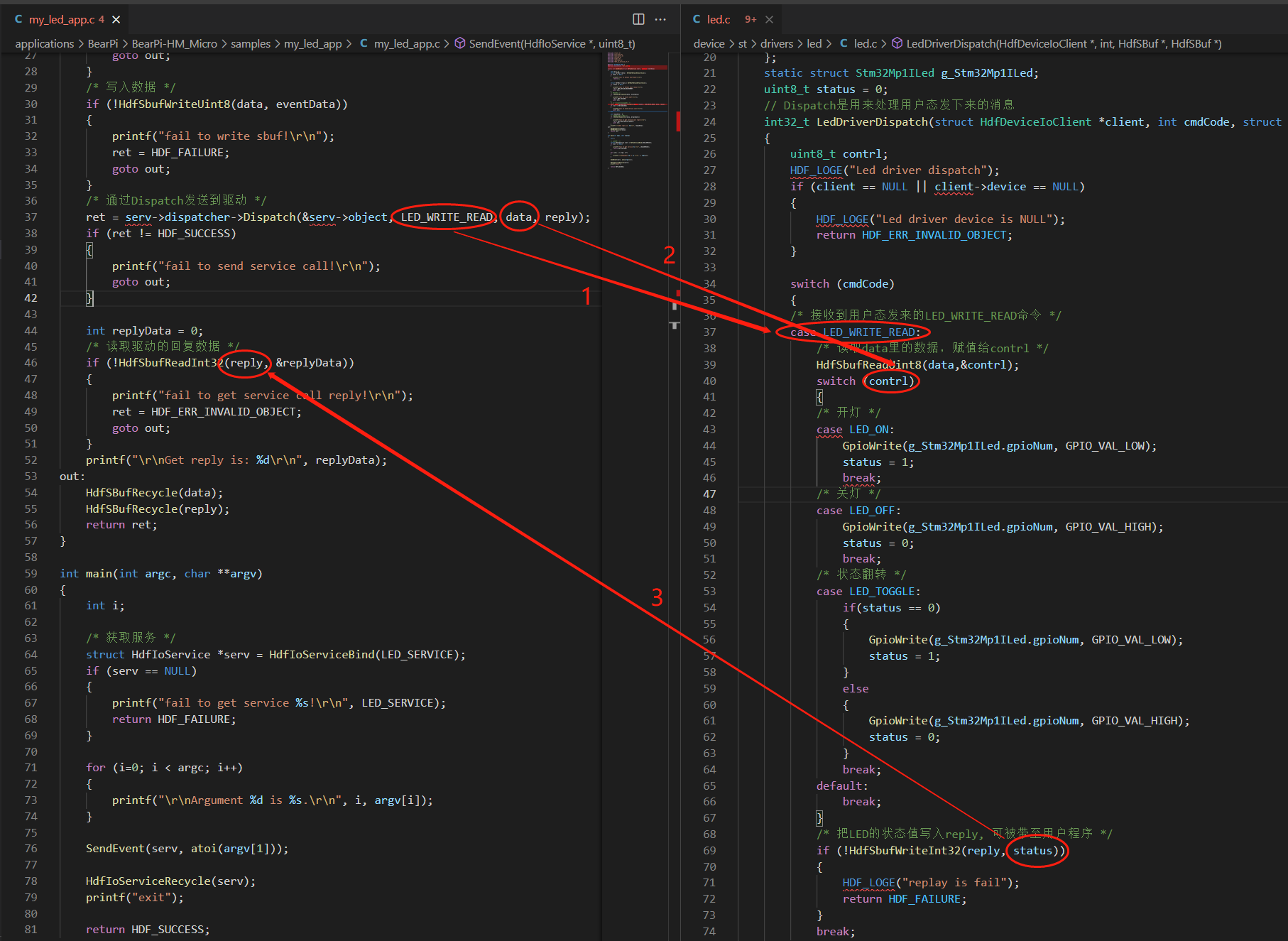The width and height of the screenshot is (1288, 941).
Task: Click C file icon on my_led_app.c tab
Action: tap(18, 19)
